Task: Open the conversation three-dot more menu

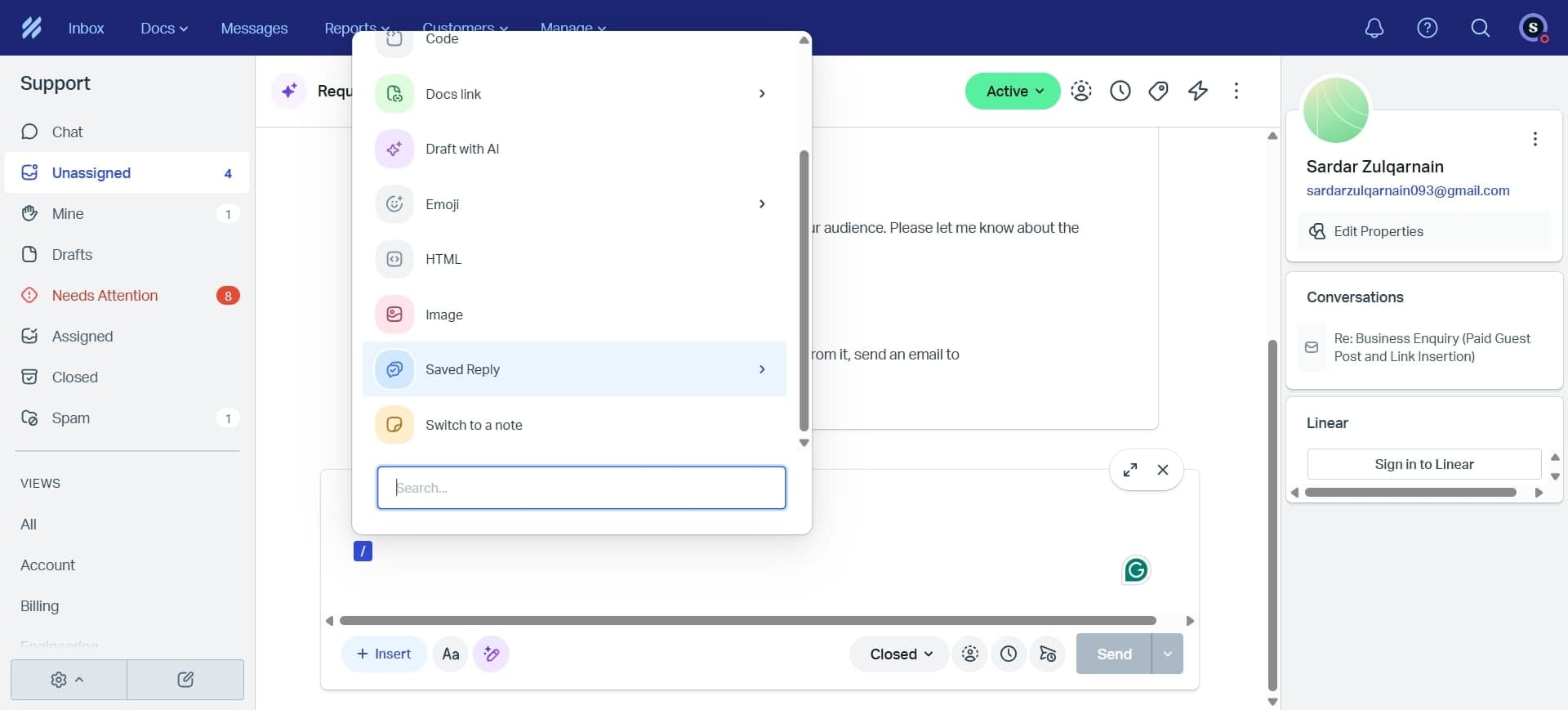Action: [1236, 91]
